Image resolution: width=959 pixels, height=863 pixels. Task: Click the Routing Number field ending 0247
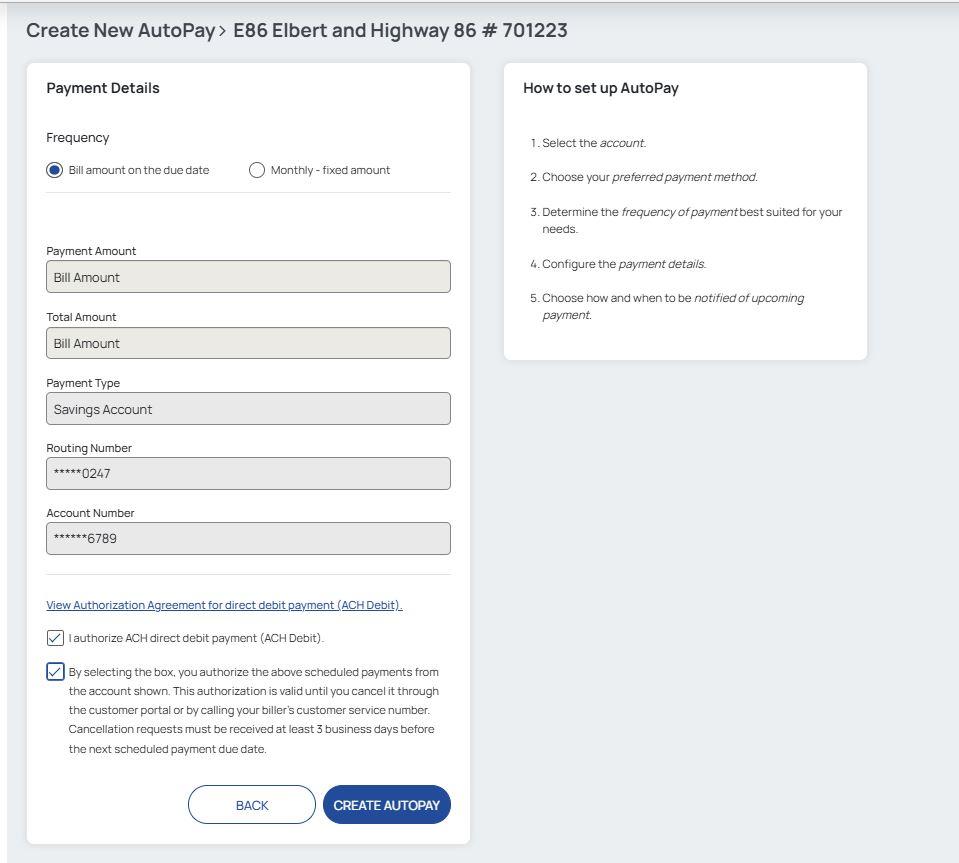[248, 472]
